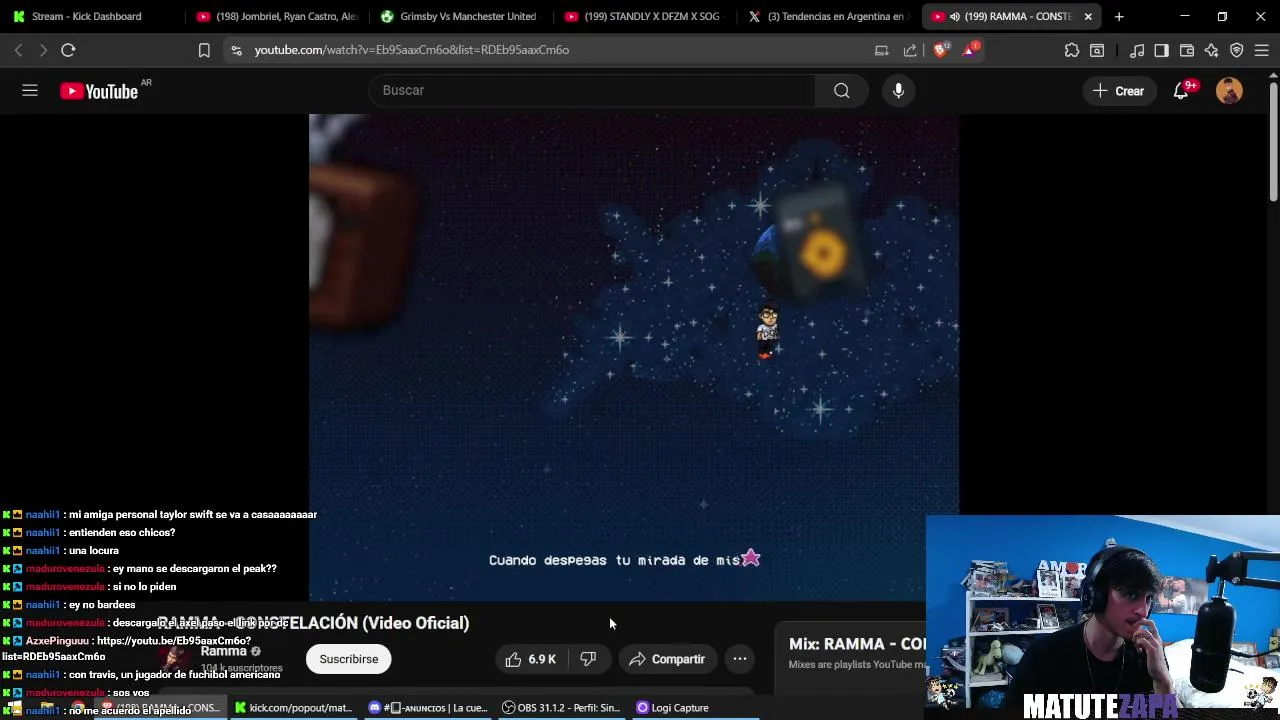Like the video with thumbs-up
The width and height of the screenshot is (1280, 720).
click(x=531, y=659)
